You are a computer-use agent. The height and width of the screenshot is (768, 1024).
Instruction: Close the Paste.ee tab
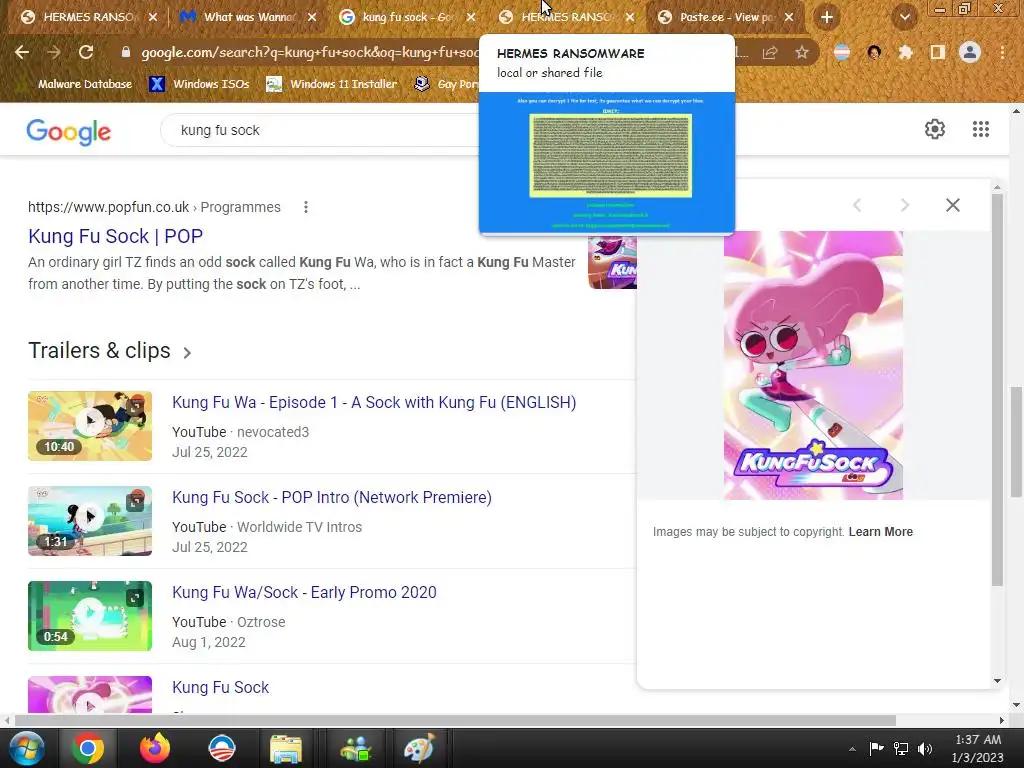[x=789, y=17]
